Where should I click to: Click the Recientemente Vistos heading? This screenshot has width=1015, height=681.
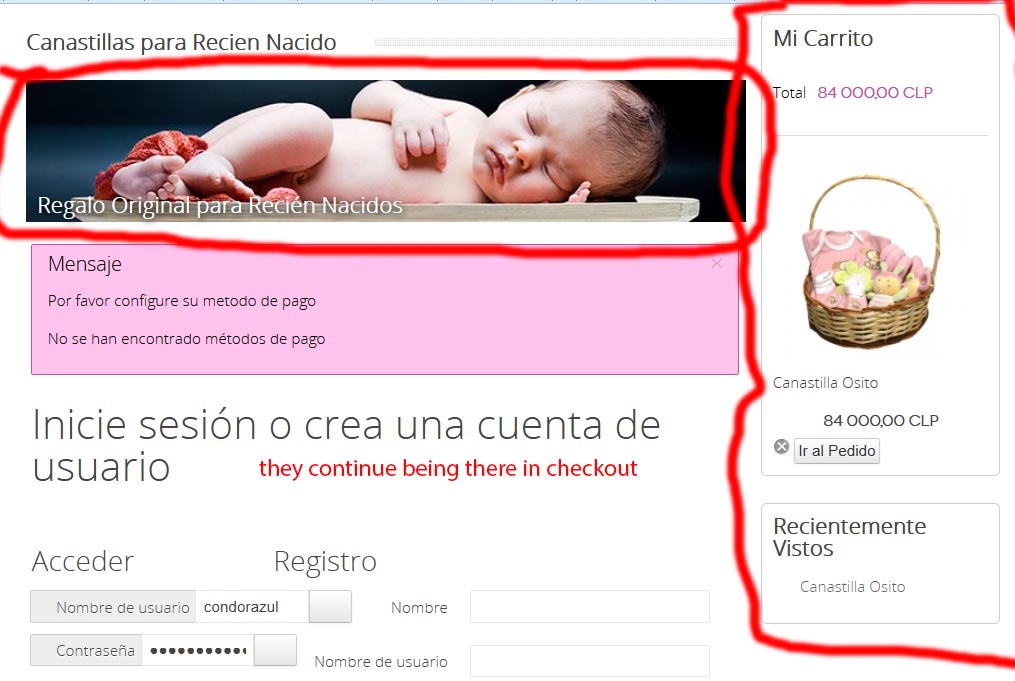[x=849, y=537]
